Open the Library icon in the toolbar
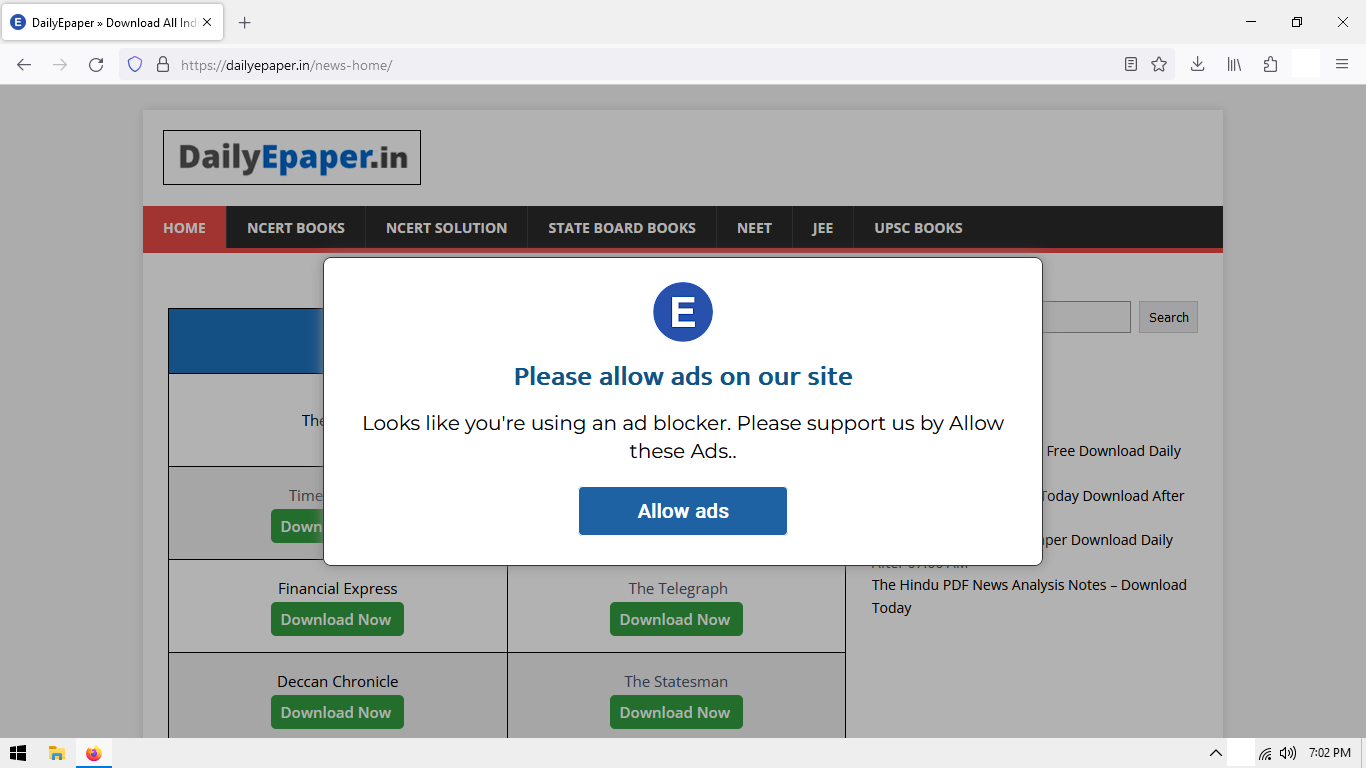 [x=1233, y=63]
